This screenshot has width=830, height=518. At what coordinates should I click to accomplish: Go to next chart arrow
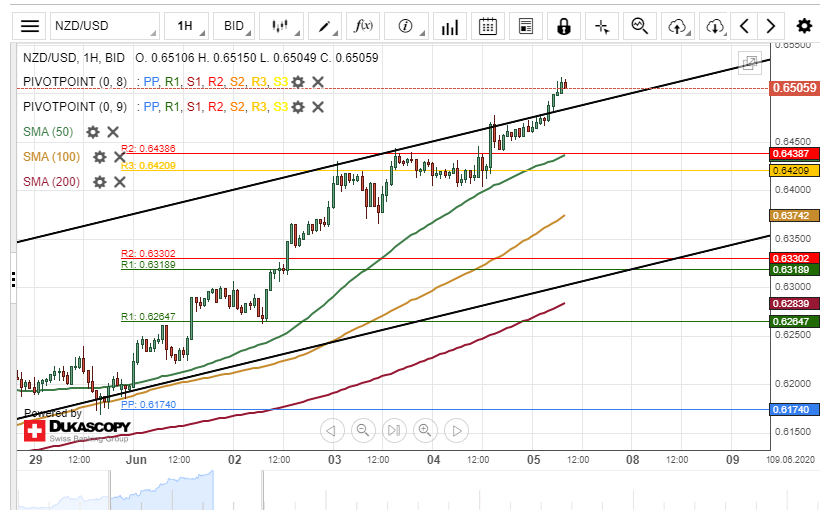pos(771,26)
